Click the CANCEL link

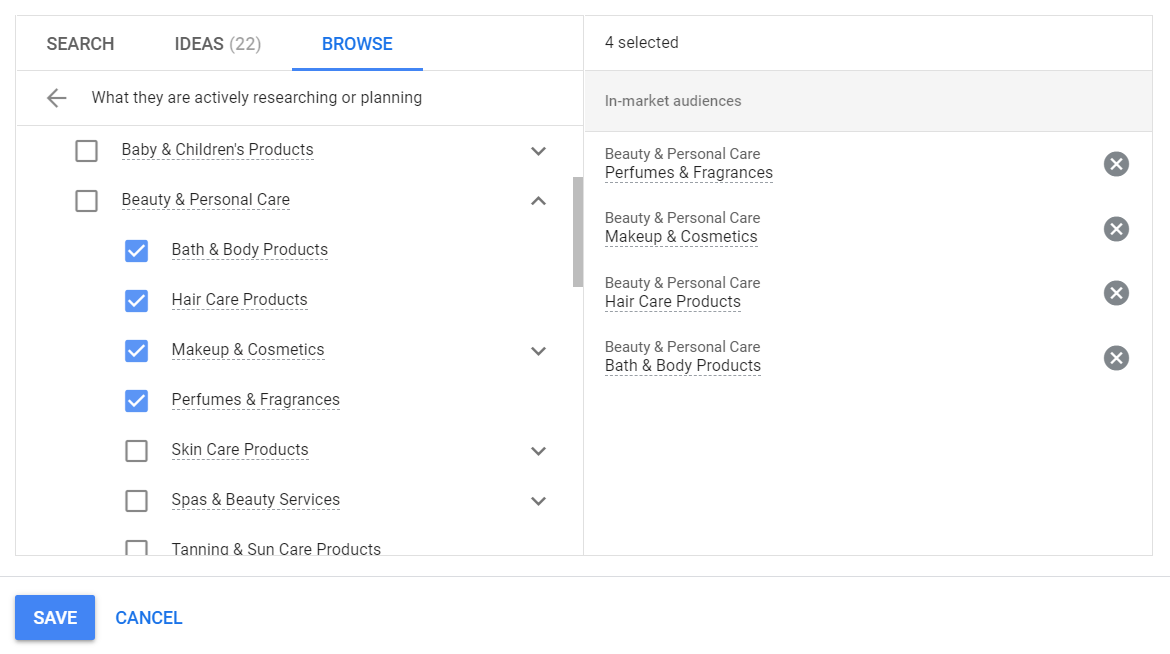coord(148,617)
